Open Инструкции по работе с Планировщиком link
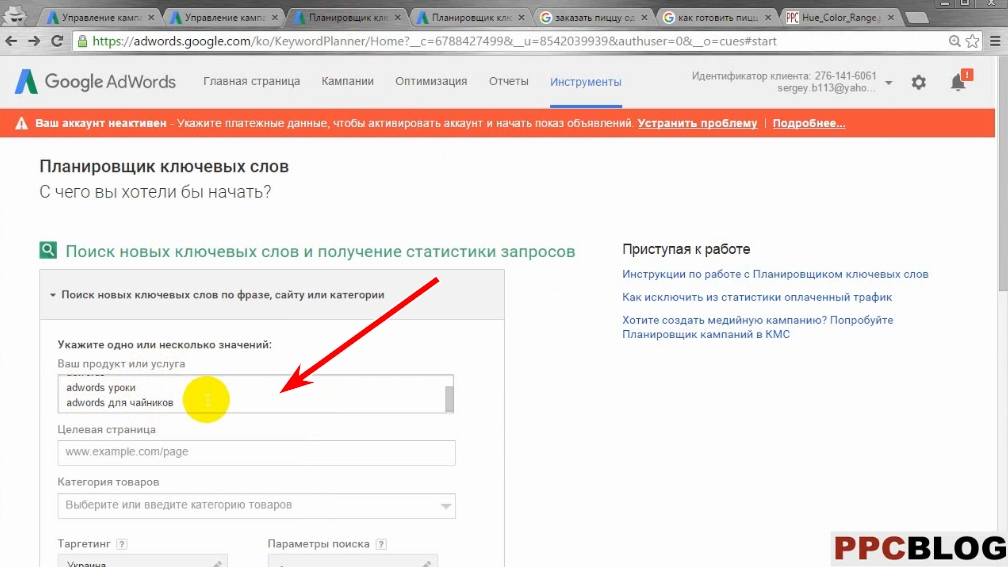This screenshot has height=567, width=1008. [775, 274]
